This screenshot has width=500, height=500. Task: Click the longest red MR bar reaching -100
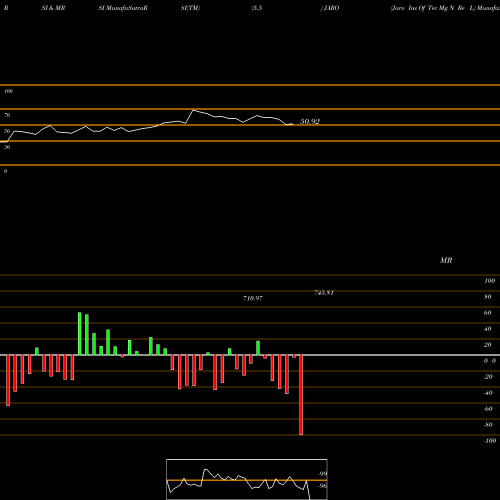pyautogui.click(x=301, y=395)
